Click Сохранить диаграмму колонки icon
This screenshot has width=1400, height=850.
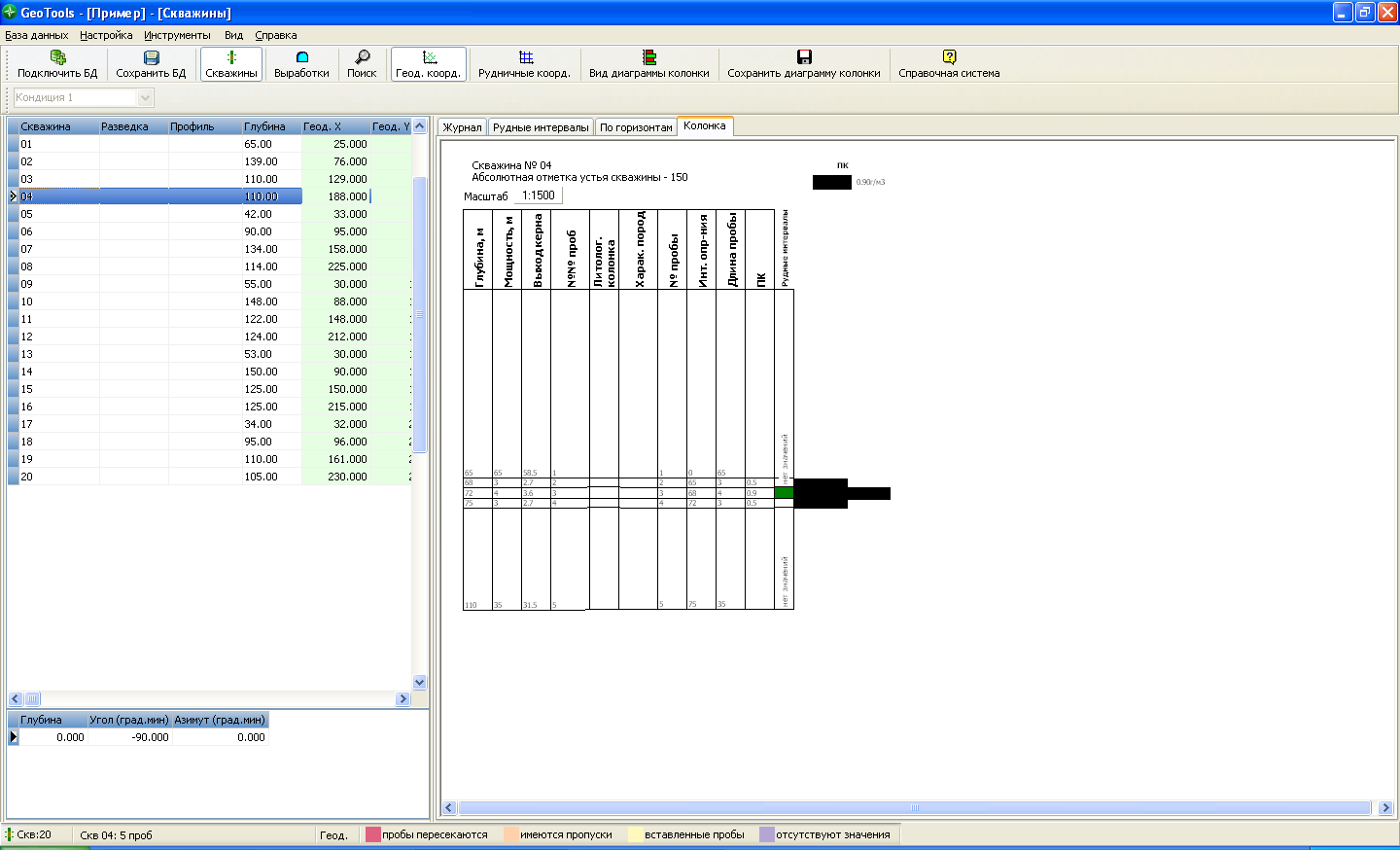tap(804, 57)
